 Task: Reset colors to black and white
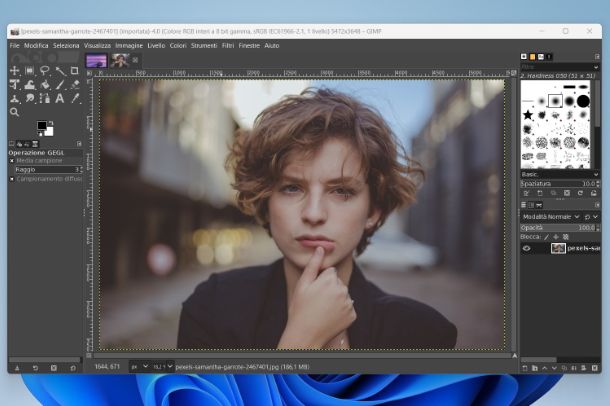click(x=39, y=134)
